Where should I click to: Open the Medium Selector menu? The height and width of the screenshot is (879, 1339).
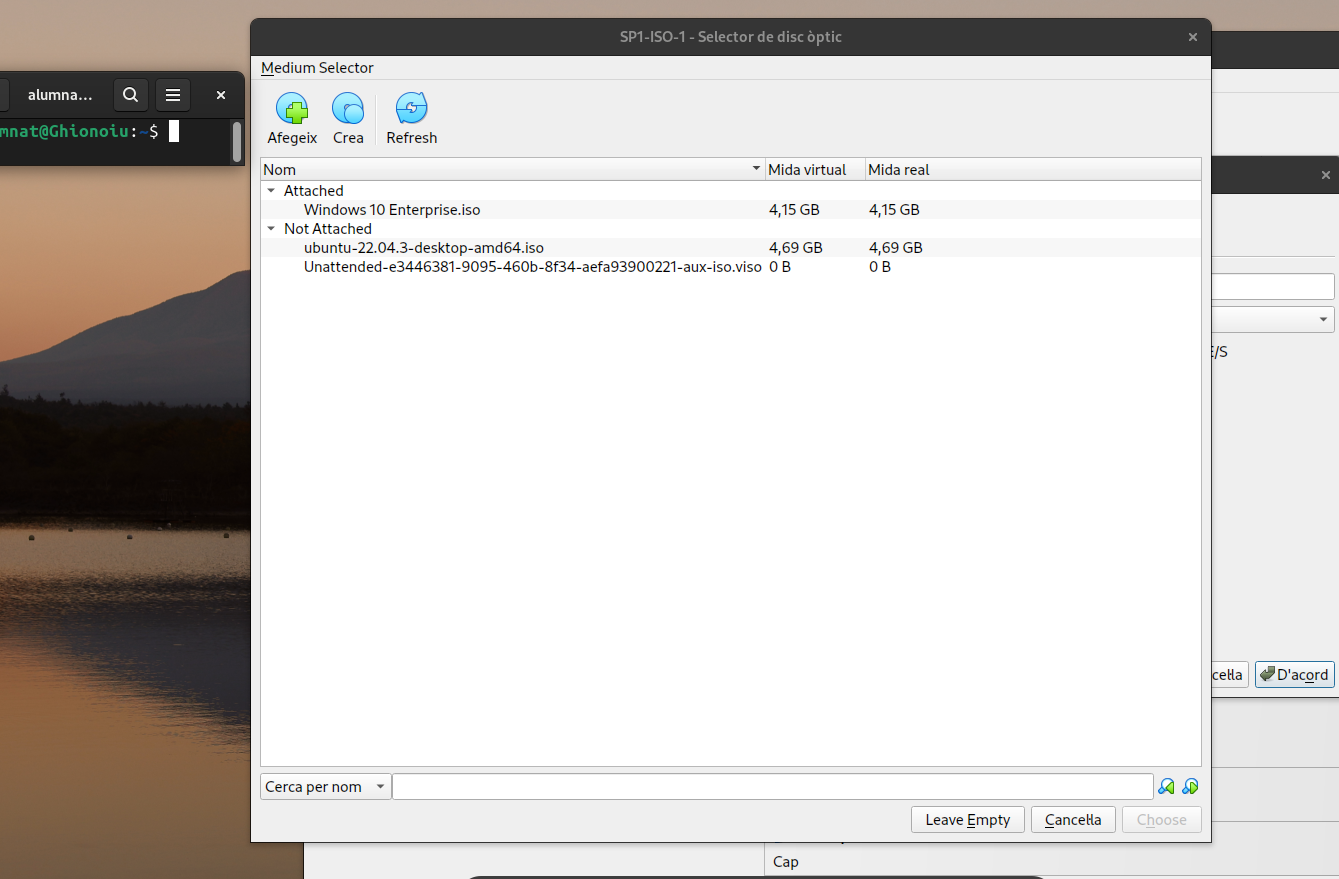tap(317, 68)
